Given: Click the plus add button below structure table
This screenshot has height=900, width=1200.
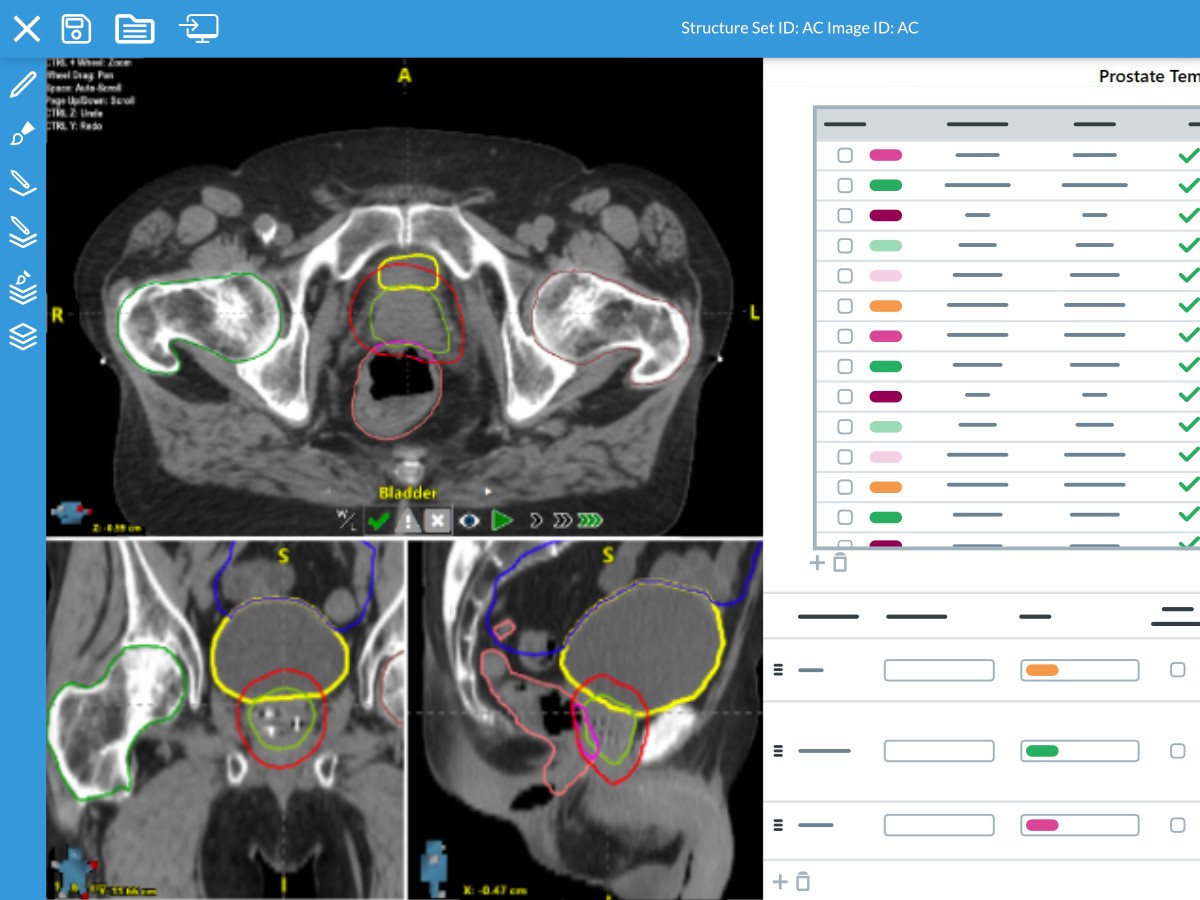Looking at the screenshot, I should click(817, 563).
